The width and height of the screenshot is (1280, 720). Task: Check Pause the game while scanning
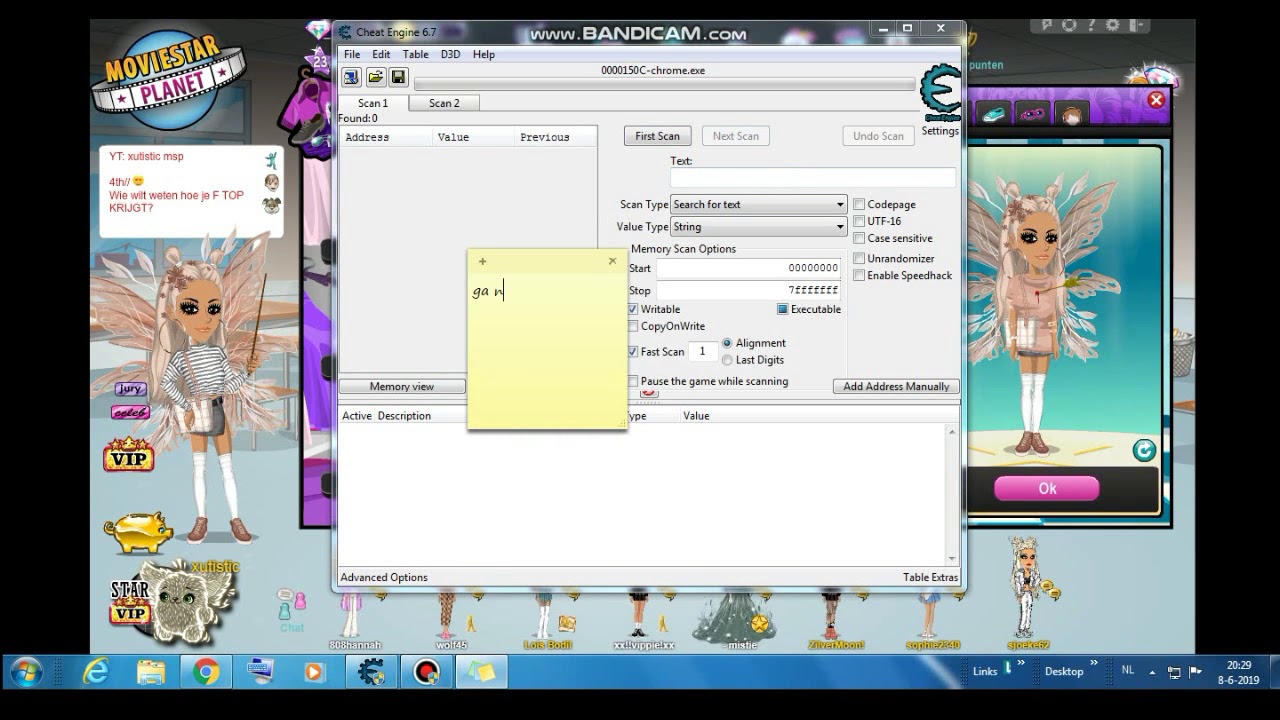[633, 381]
